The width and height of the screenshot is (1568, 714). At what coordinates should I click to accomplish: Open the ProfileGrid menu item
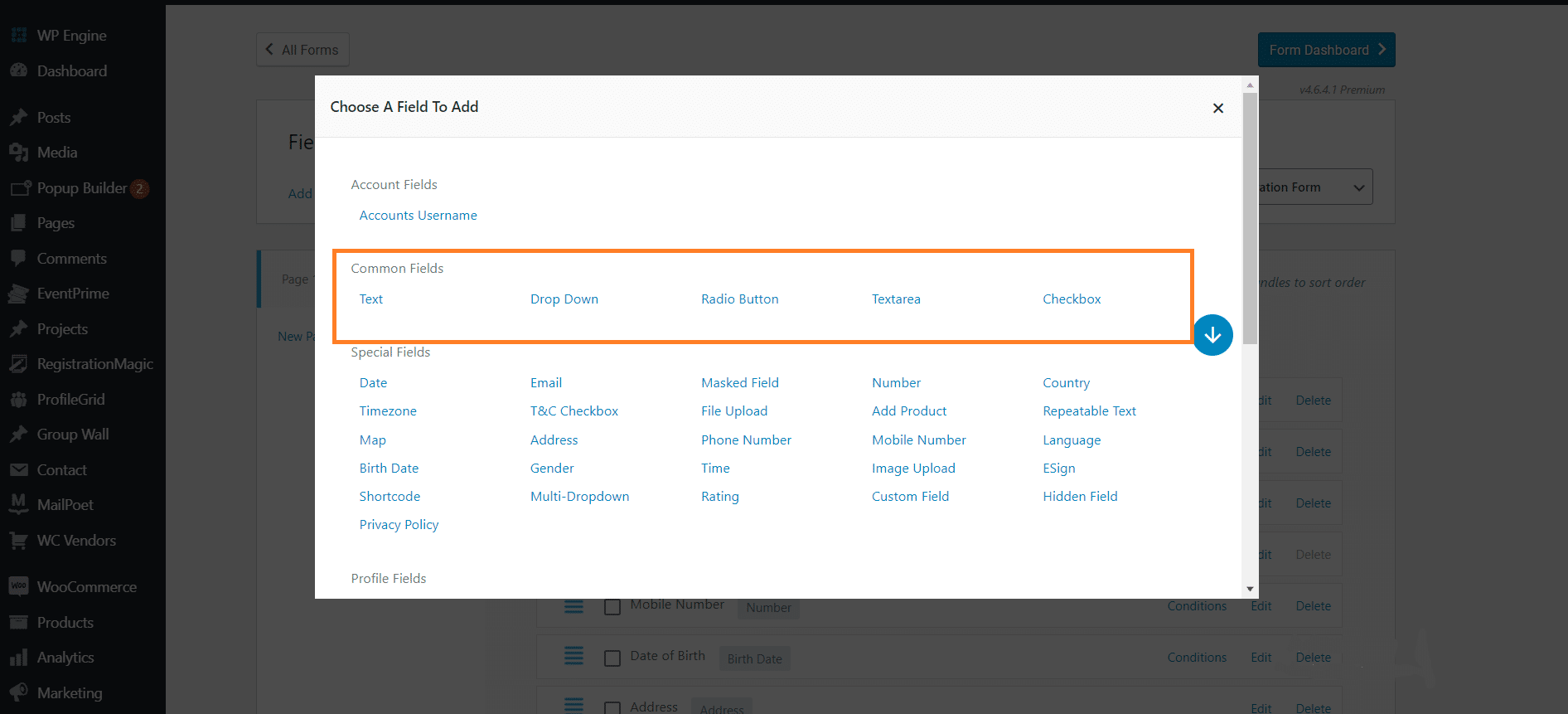(70, 399)
